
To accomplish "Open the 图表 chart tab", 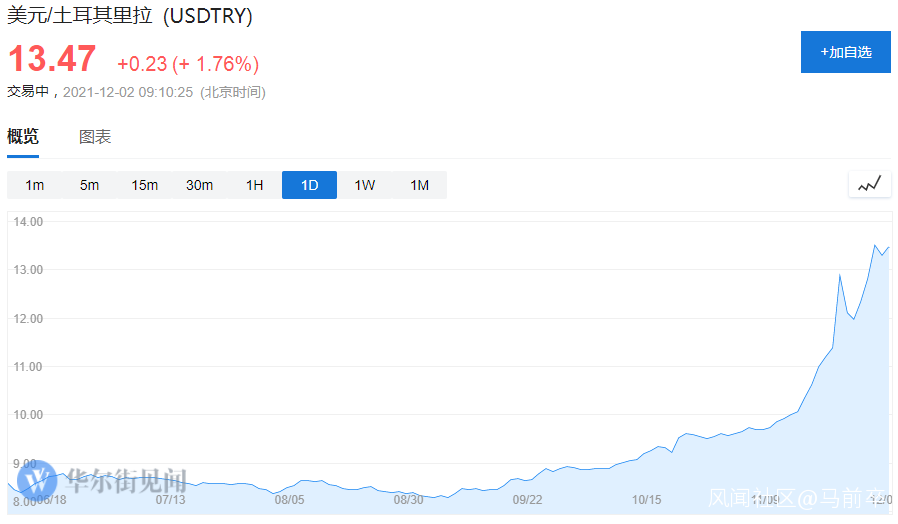I will 95,137.
